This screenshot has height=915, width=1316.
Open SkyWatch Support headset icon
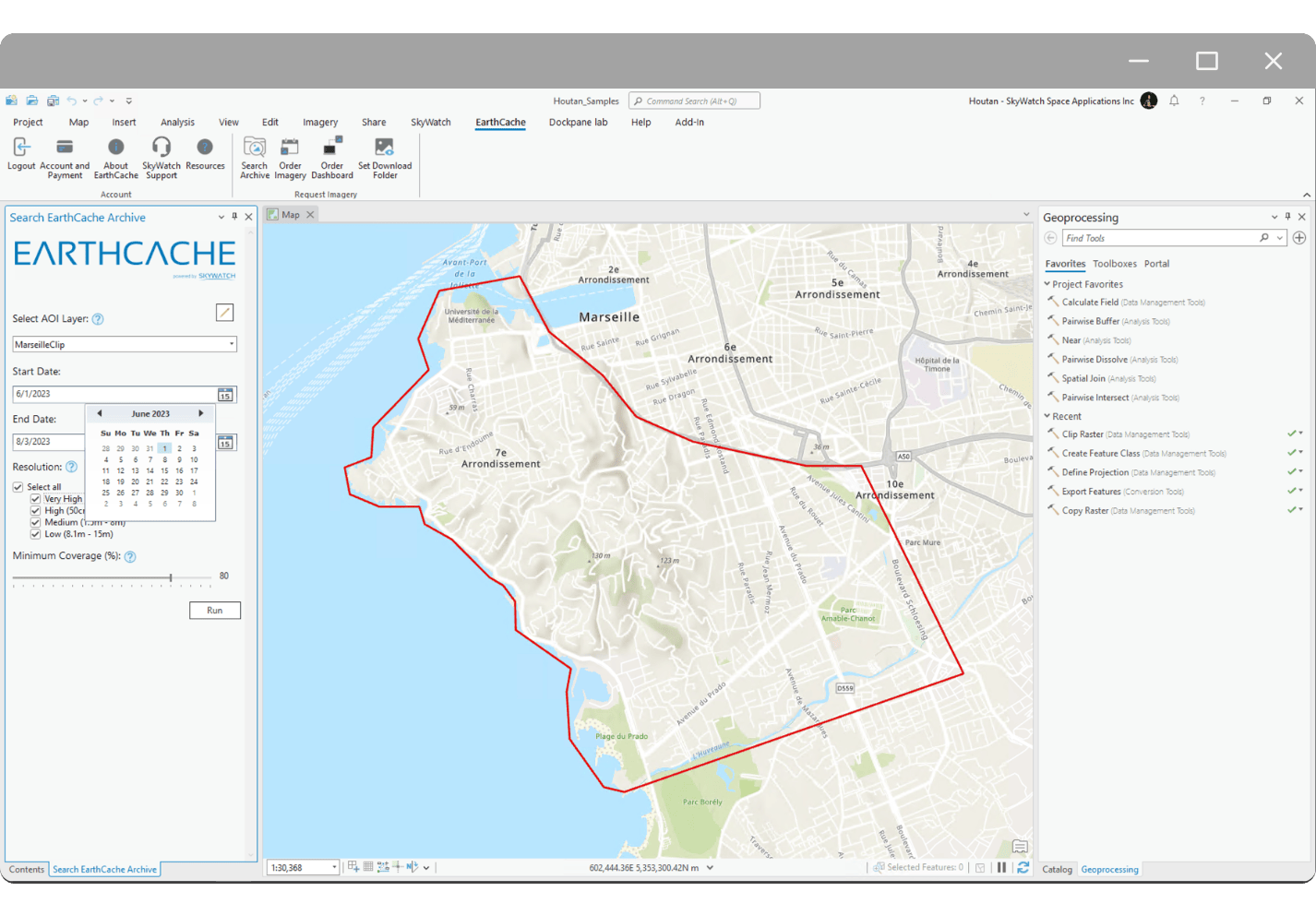[x=162, y=148]
